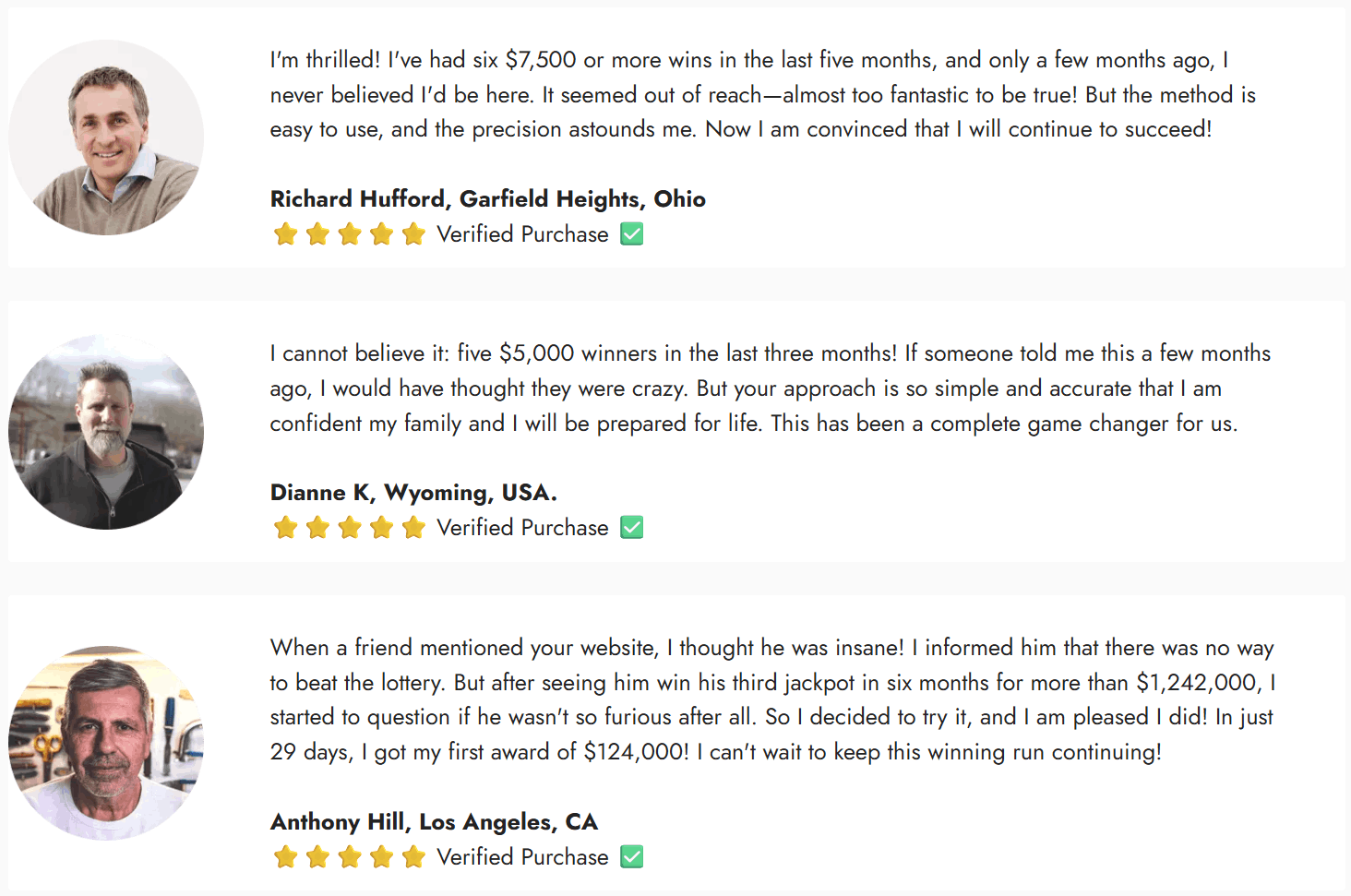Viewport: 1351px width, 896px height.
Task: Click the green checkmark beside Anthony Hill's Verified Purchase
Action: click(x=632, y=857)
